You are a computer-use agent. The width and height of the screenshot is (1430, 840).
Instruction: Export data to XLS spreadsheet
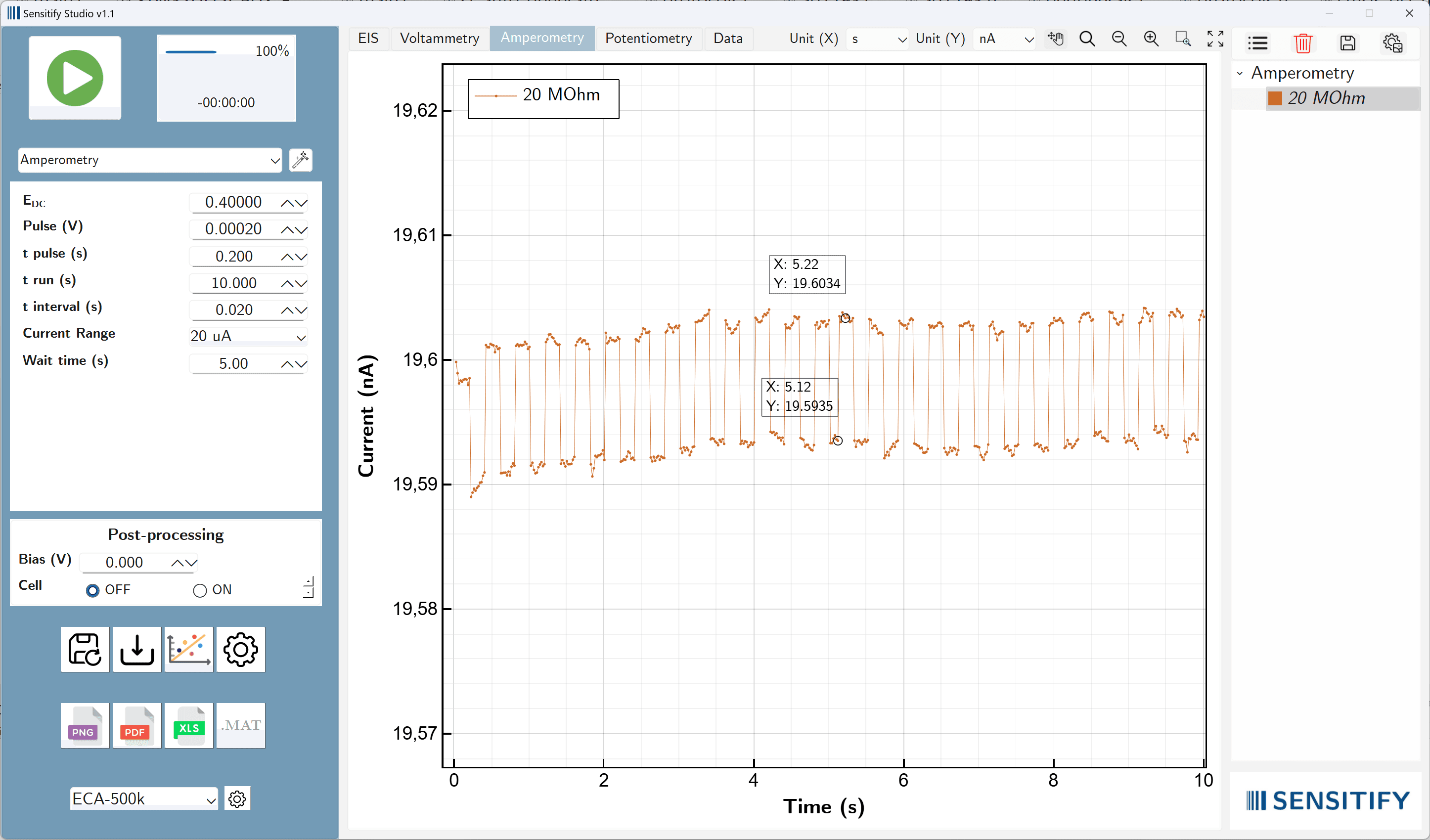188,725
